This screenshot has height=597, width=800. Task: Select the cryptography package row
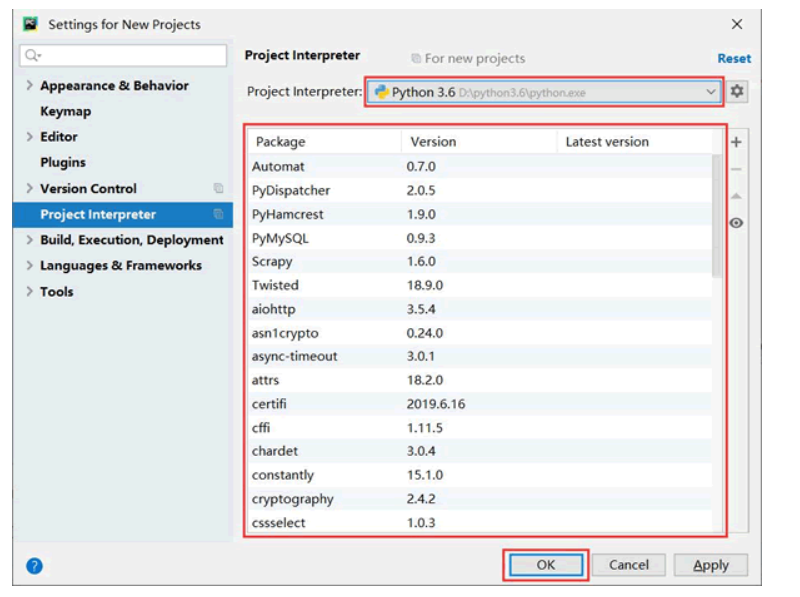480,499
